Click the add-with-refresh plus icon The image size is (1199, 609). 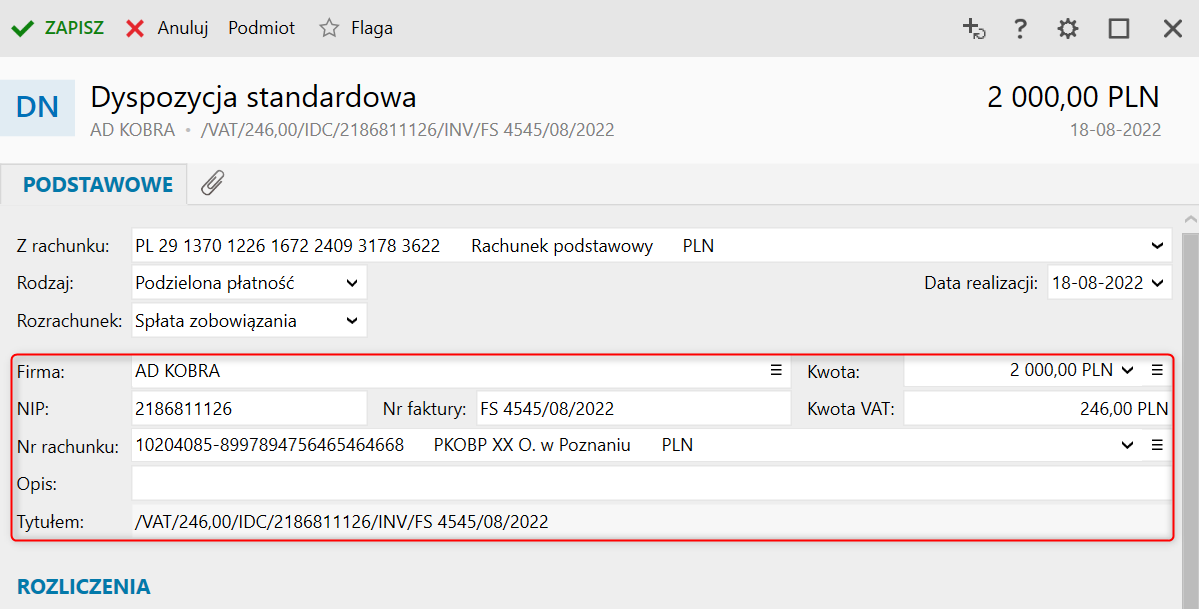[x=973, y=29]
